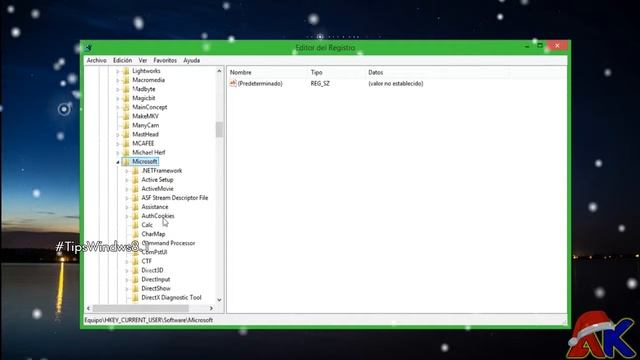Click the Magicbit folder icon
Image resolution: width=640 pixels, height=360 pixels.
coord(126,98)
